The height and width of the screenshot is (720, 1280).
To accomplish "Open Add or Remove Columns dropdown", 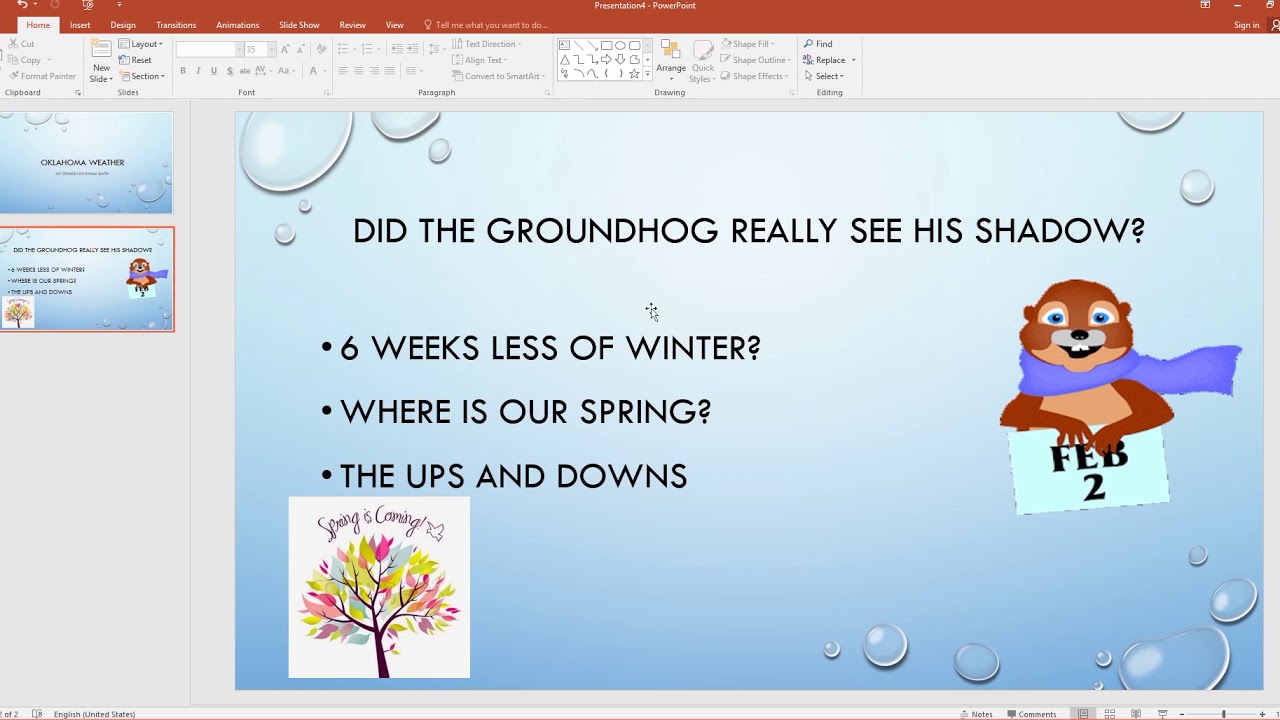I will click(413, 71).
